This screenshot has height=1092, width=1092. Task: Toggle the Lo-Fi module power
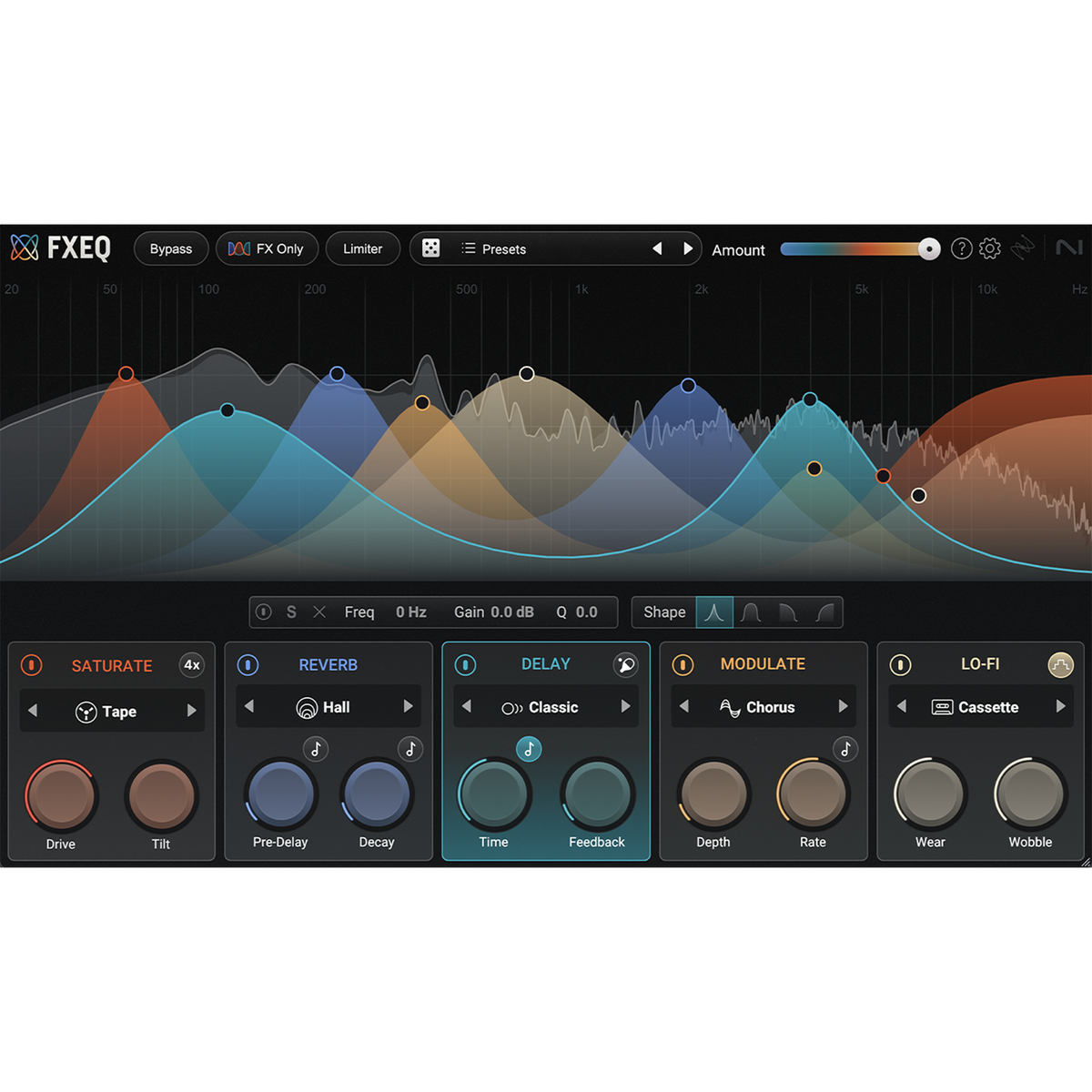900,664
